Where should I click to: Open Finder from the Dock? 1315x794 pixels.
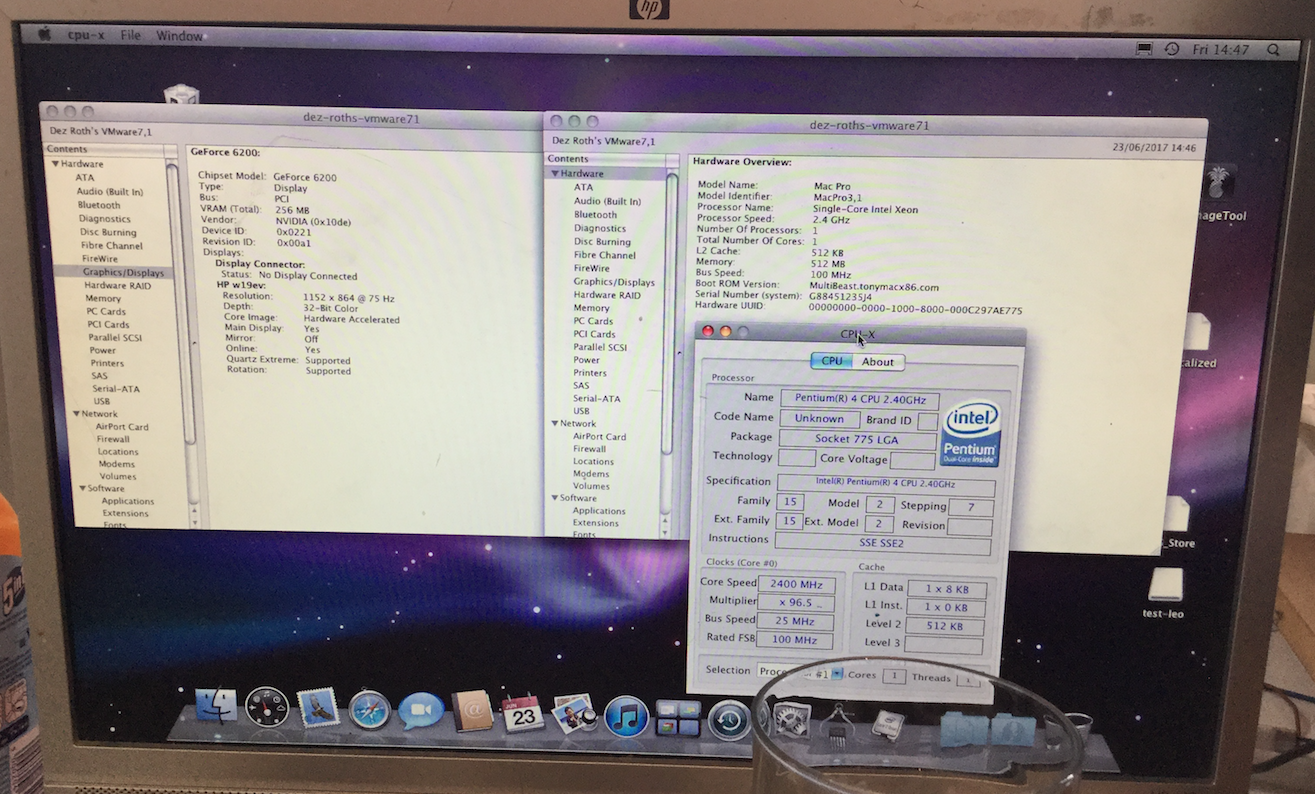pos(216,706)
